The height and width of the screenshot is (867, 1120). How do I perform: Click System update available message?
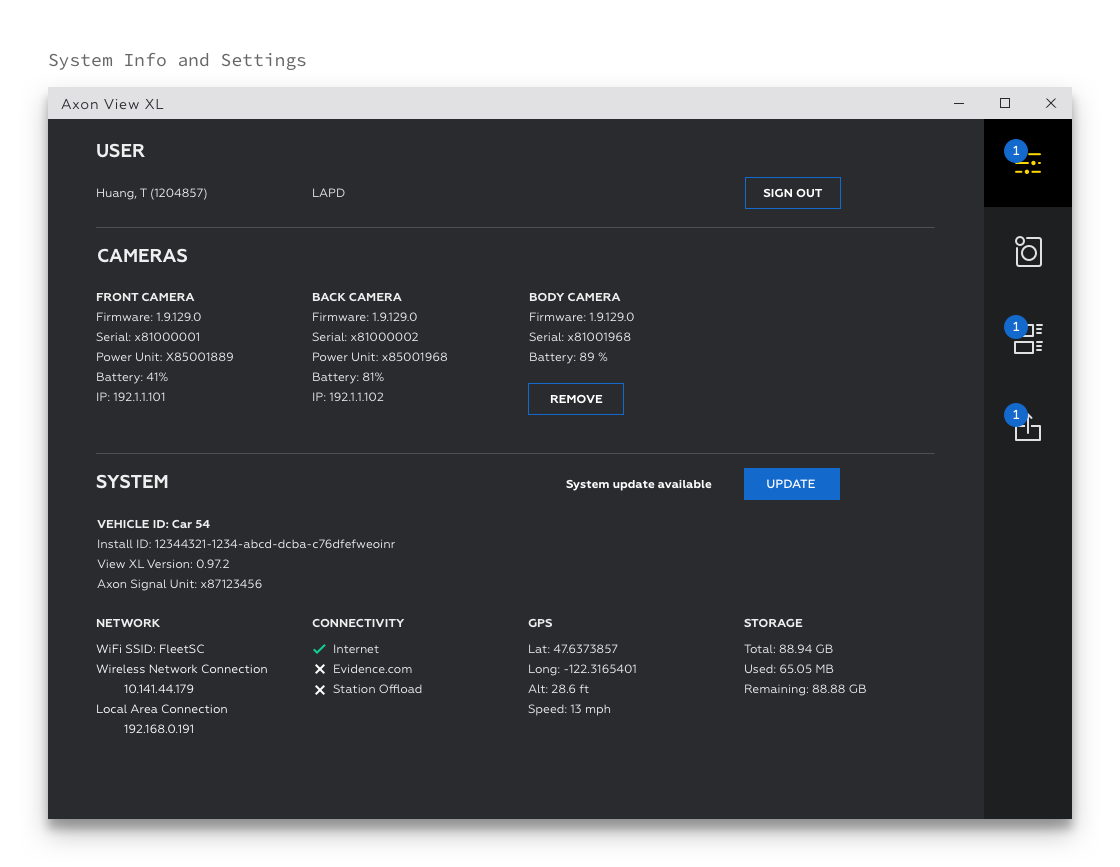click(639, 484)
